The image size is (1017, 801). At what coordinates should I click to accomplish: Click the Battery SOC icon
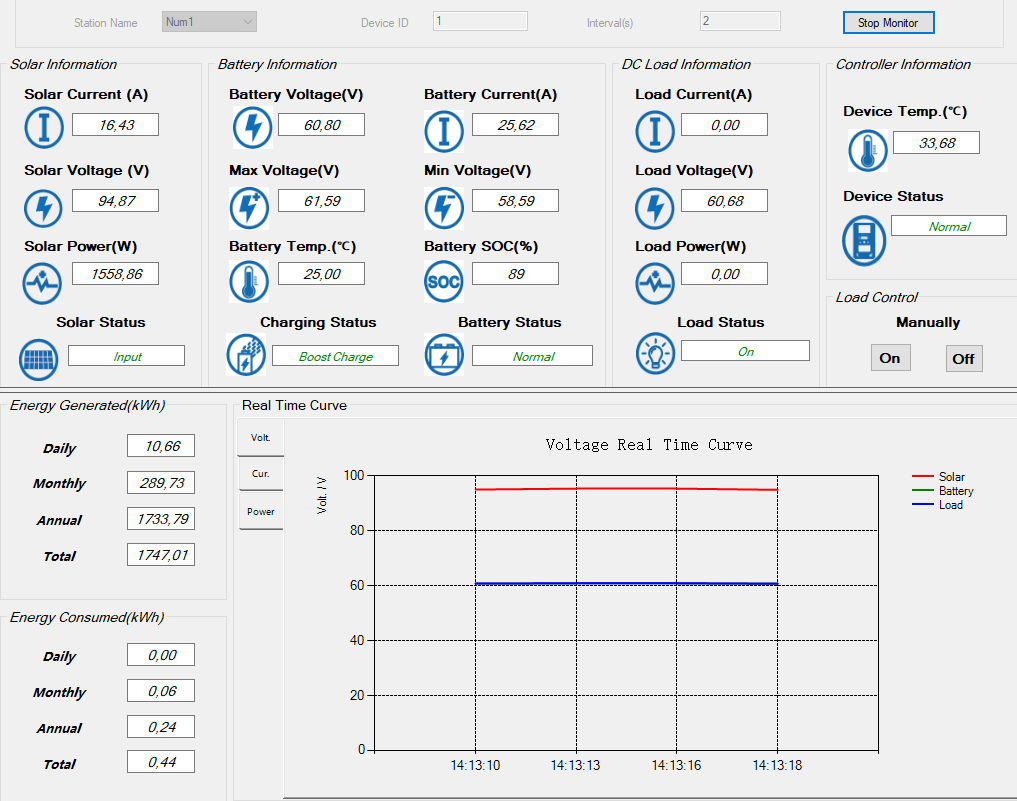[444, 282]
